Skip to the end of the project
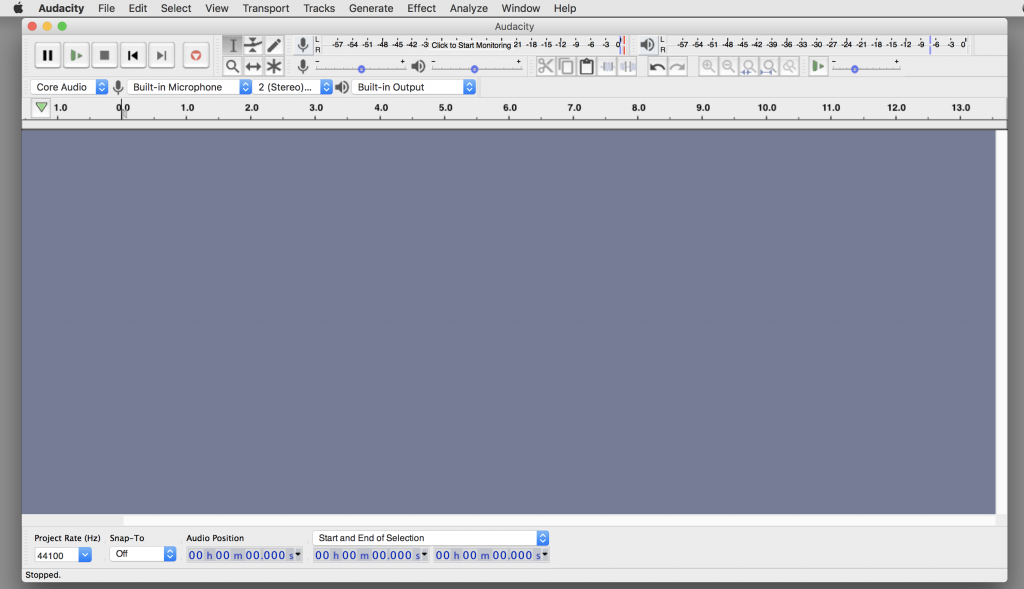The width and height of the screenshot is (1024, 589). tap(161, 56)
